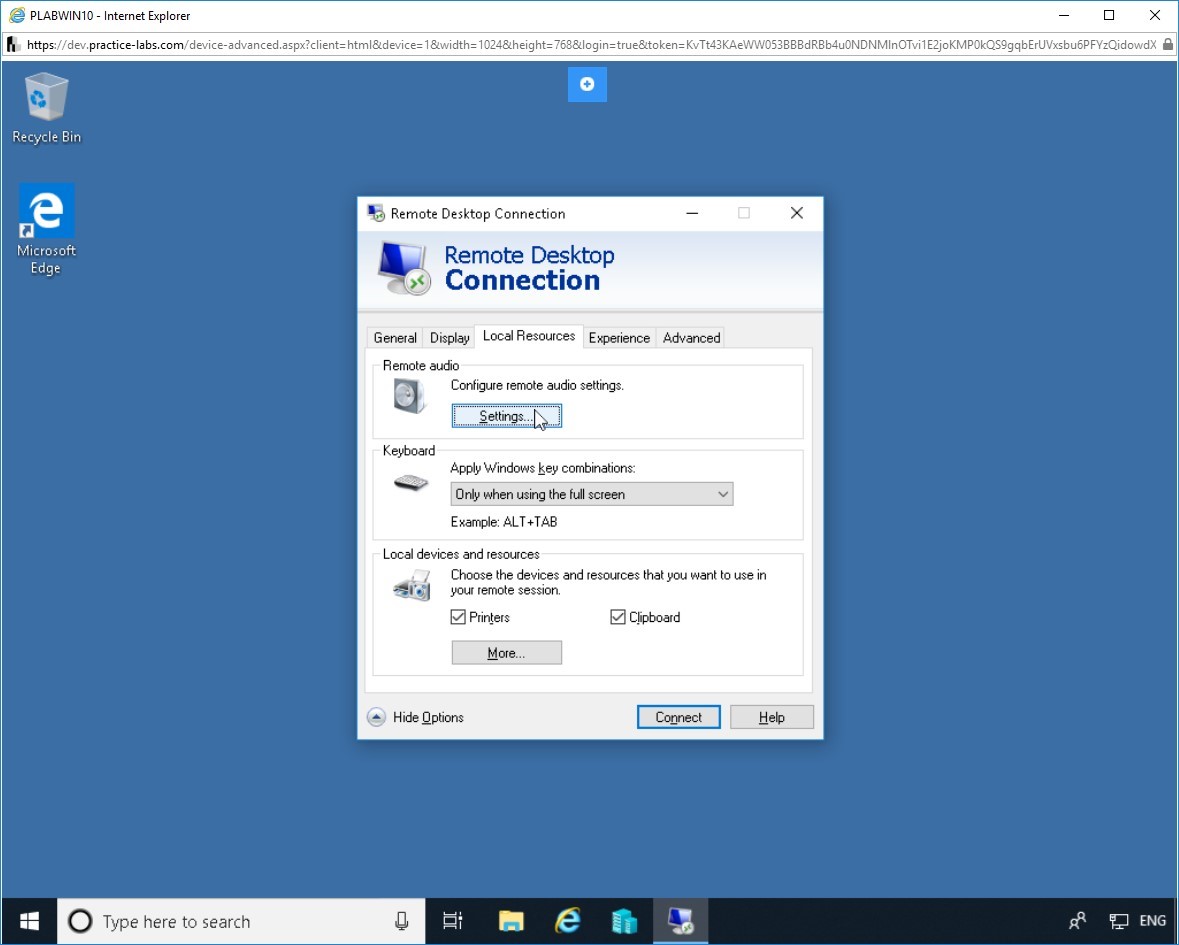The width and height of the screenshot is (1179, 945).
Task: Click the ENG language indicator
Action: point(1153,921)
